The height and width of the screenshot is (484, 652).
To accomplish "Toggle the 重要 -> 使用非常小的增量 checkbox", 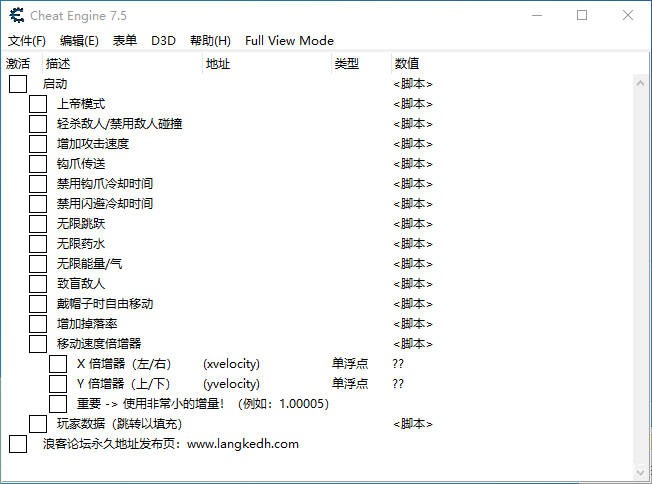I will pos(58,403).
